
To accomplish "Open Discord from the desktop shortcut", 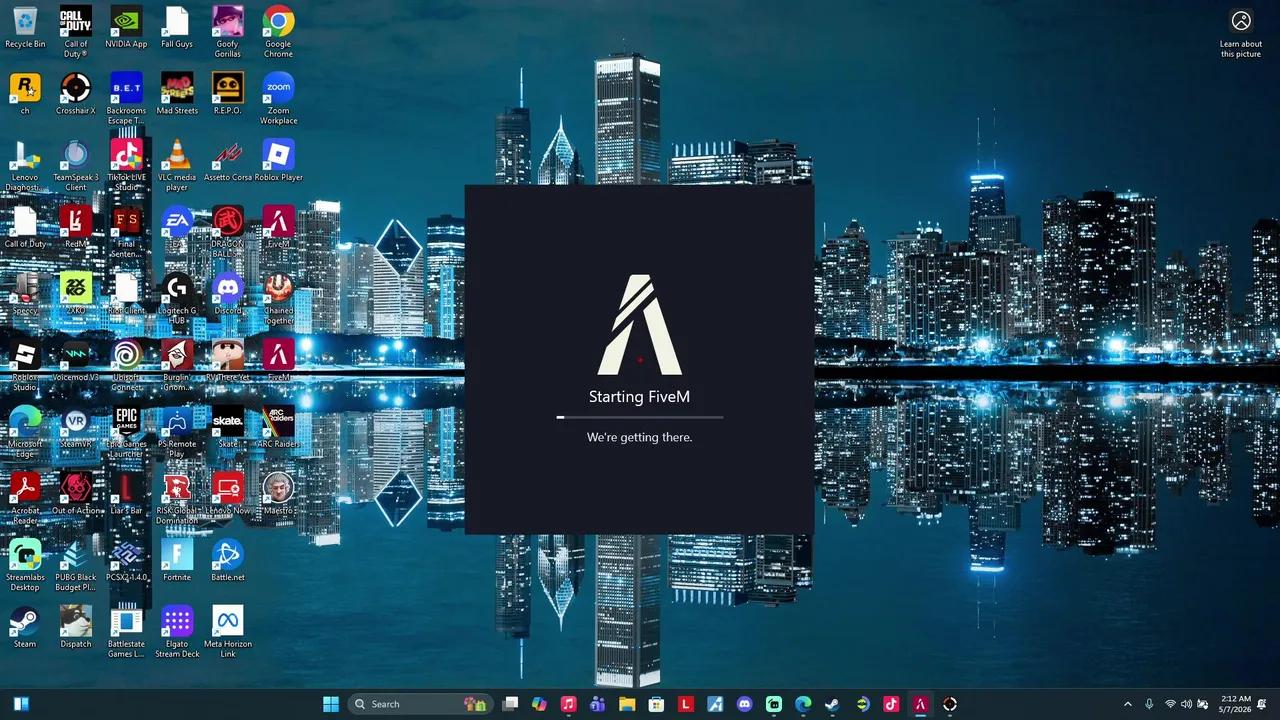I will coord(227,294).
